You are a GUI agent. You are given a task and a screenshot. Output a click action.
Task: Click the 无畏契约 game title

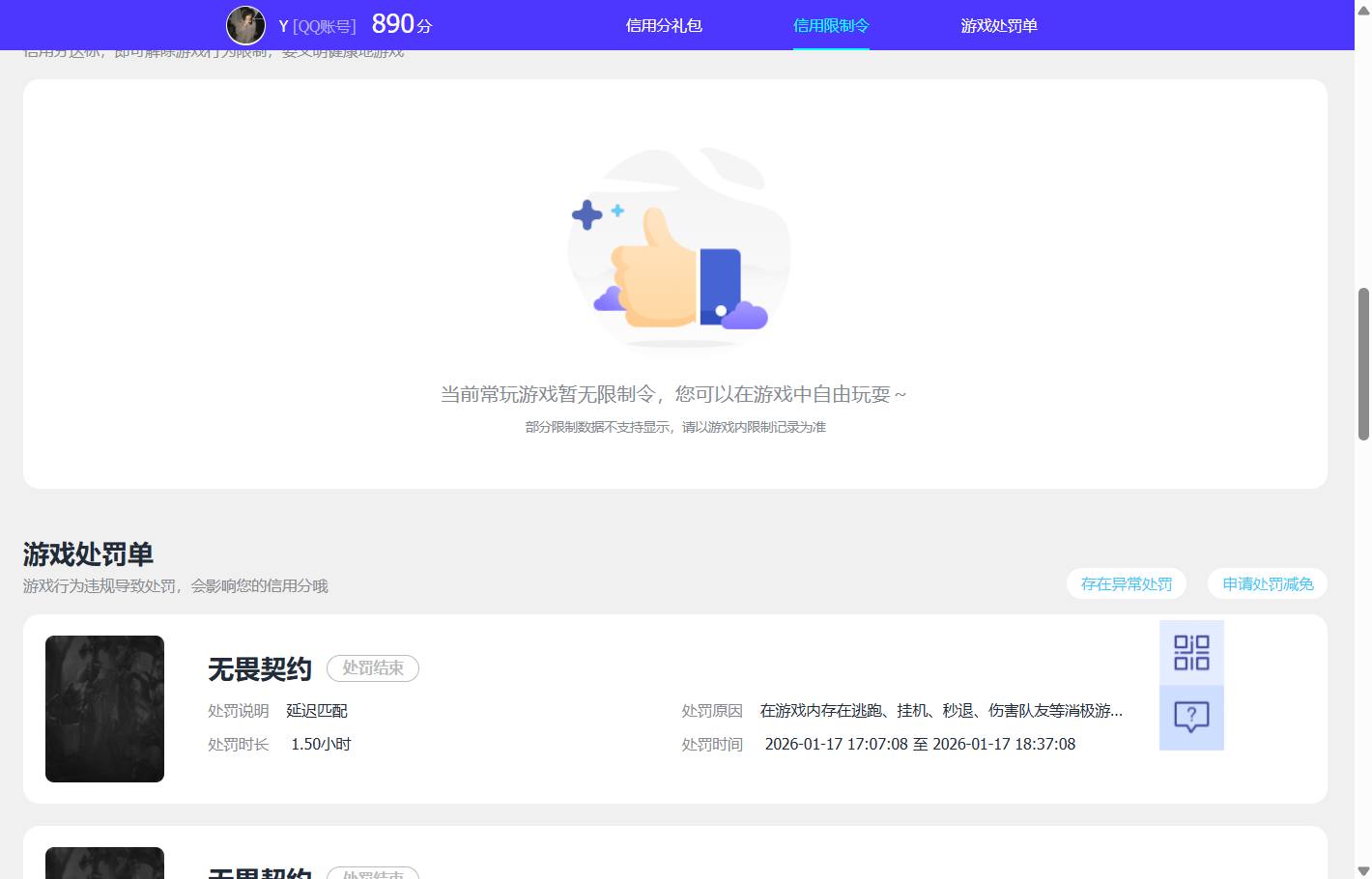coord(259,667)
